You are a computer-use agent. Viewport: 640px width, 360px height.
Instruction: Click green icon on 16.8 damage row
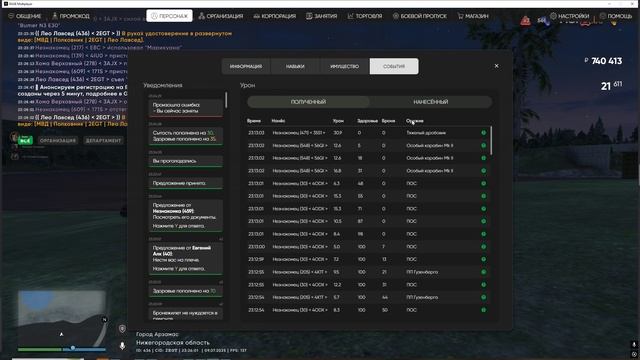point(484,171)
